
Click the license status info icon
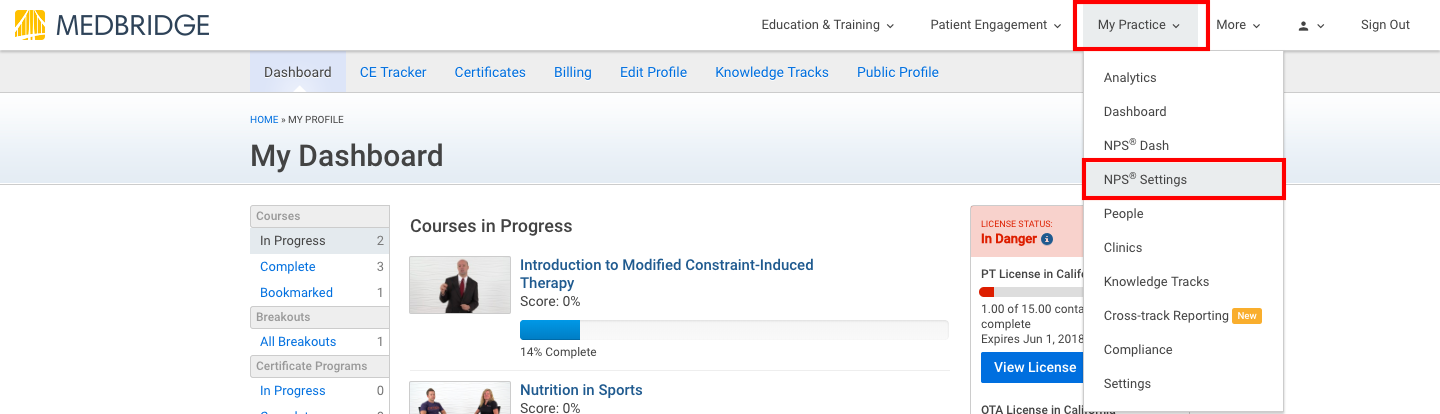point(1047,240)
